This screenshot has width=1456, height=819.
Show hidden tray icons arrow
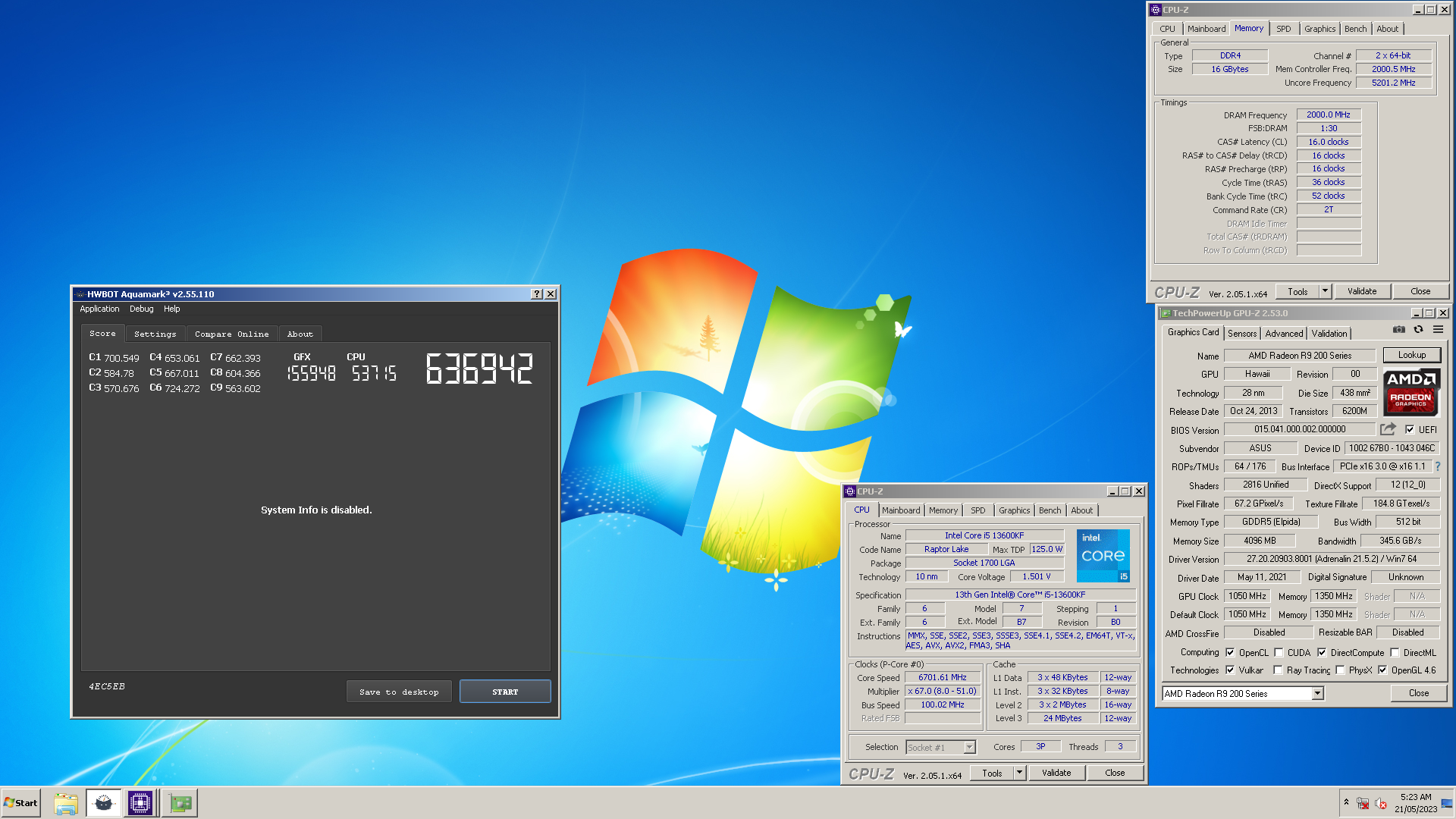(1346, 802)
